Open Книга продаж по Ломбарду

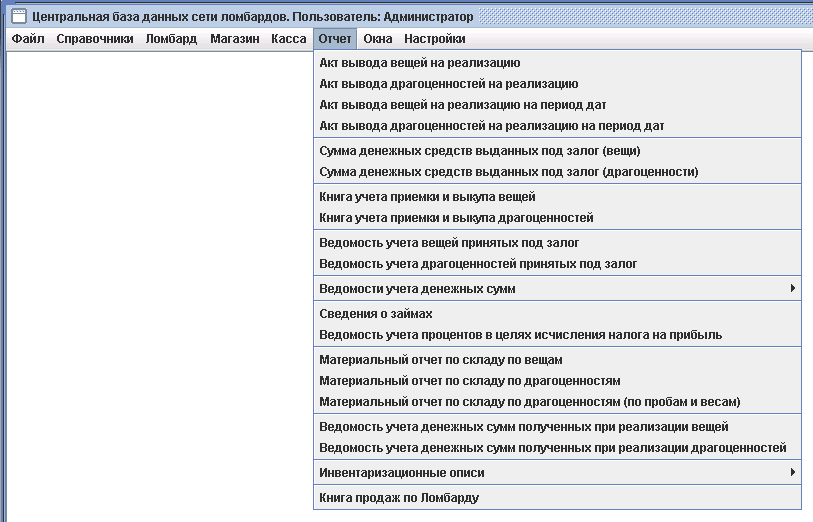pos(557,498)
